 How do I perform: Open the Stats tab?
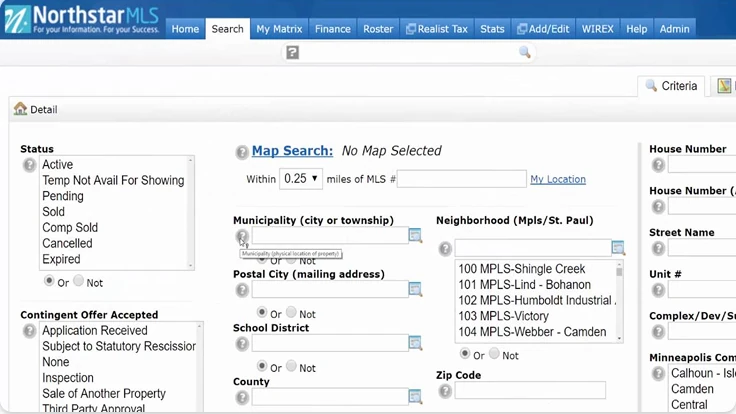492,29
